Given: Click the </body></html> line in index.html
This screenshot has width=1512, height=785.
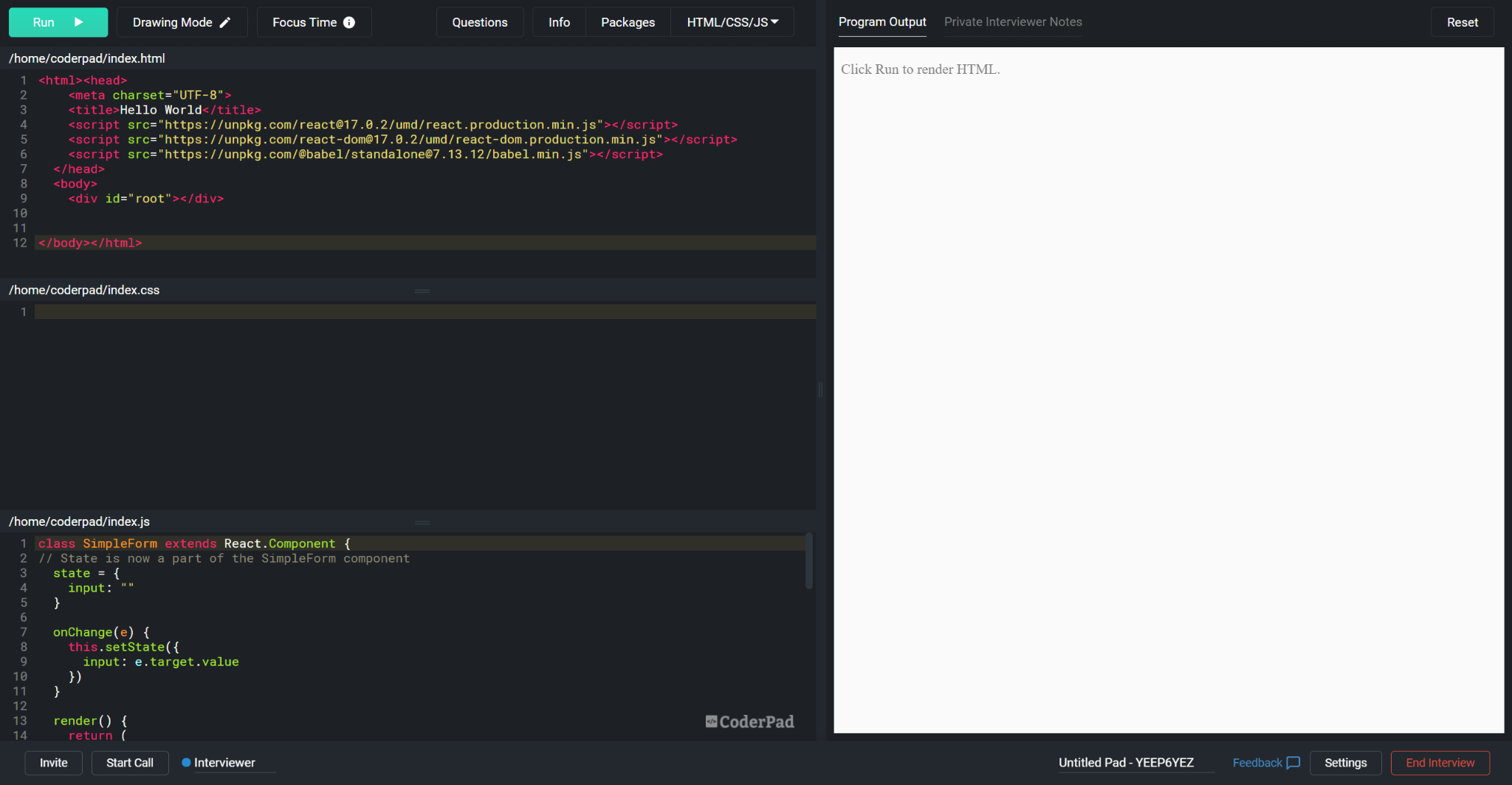Looking at the screenshot, I should coord(425,243).
